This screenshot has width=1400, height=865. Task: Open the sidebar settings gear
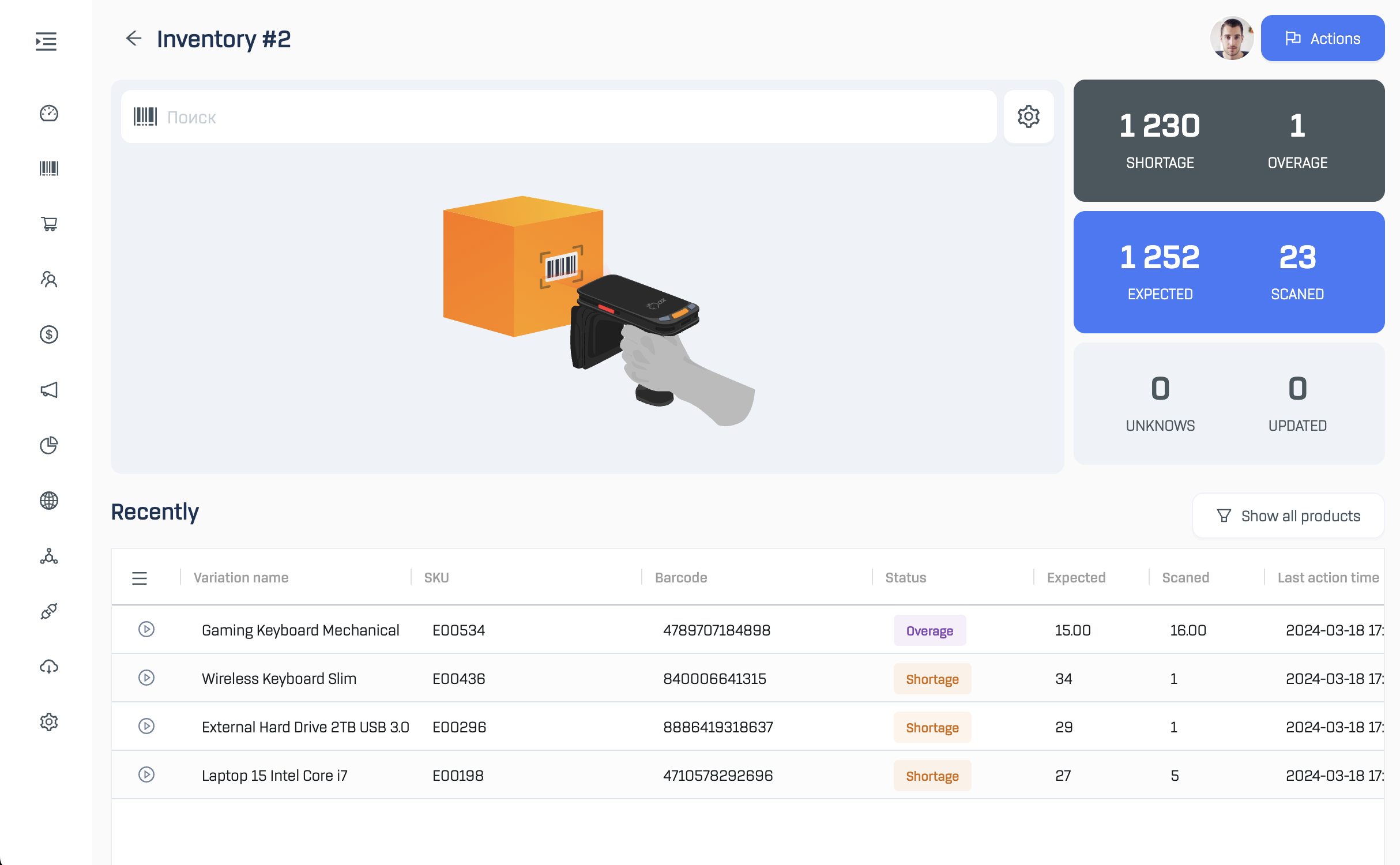coord(49,722)
